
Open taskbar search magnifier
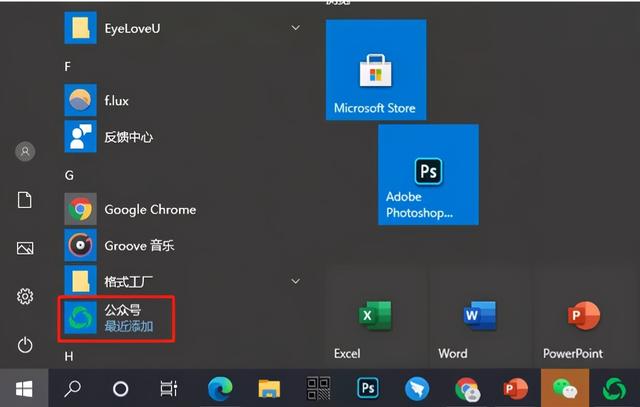pyautogui.click(x=73, y=388)
